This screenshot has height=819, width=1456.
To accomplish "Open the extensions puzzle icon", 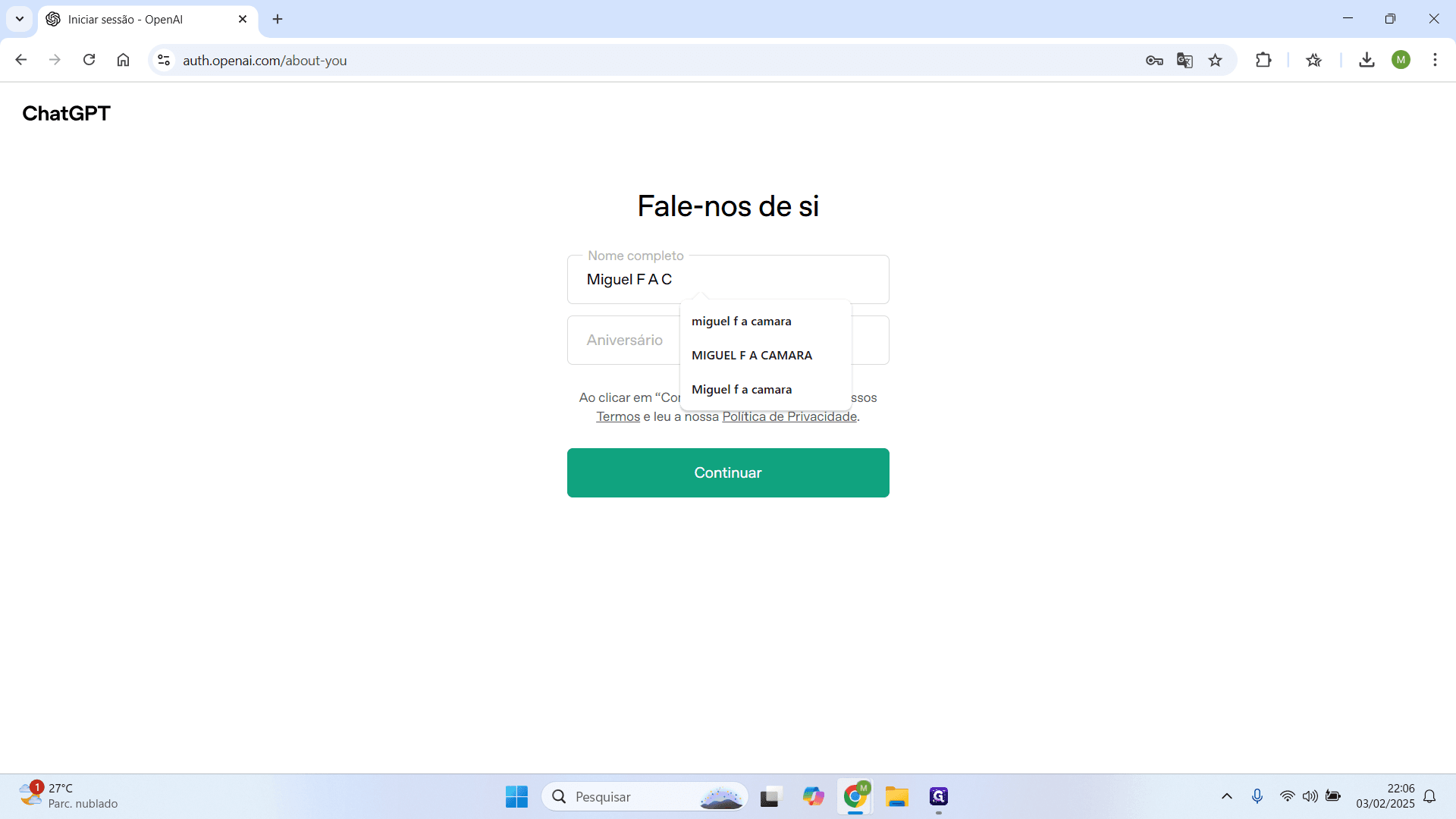I will tap(1263, 60).
